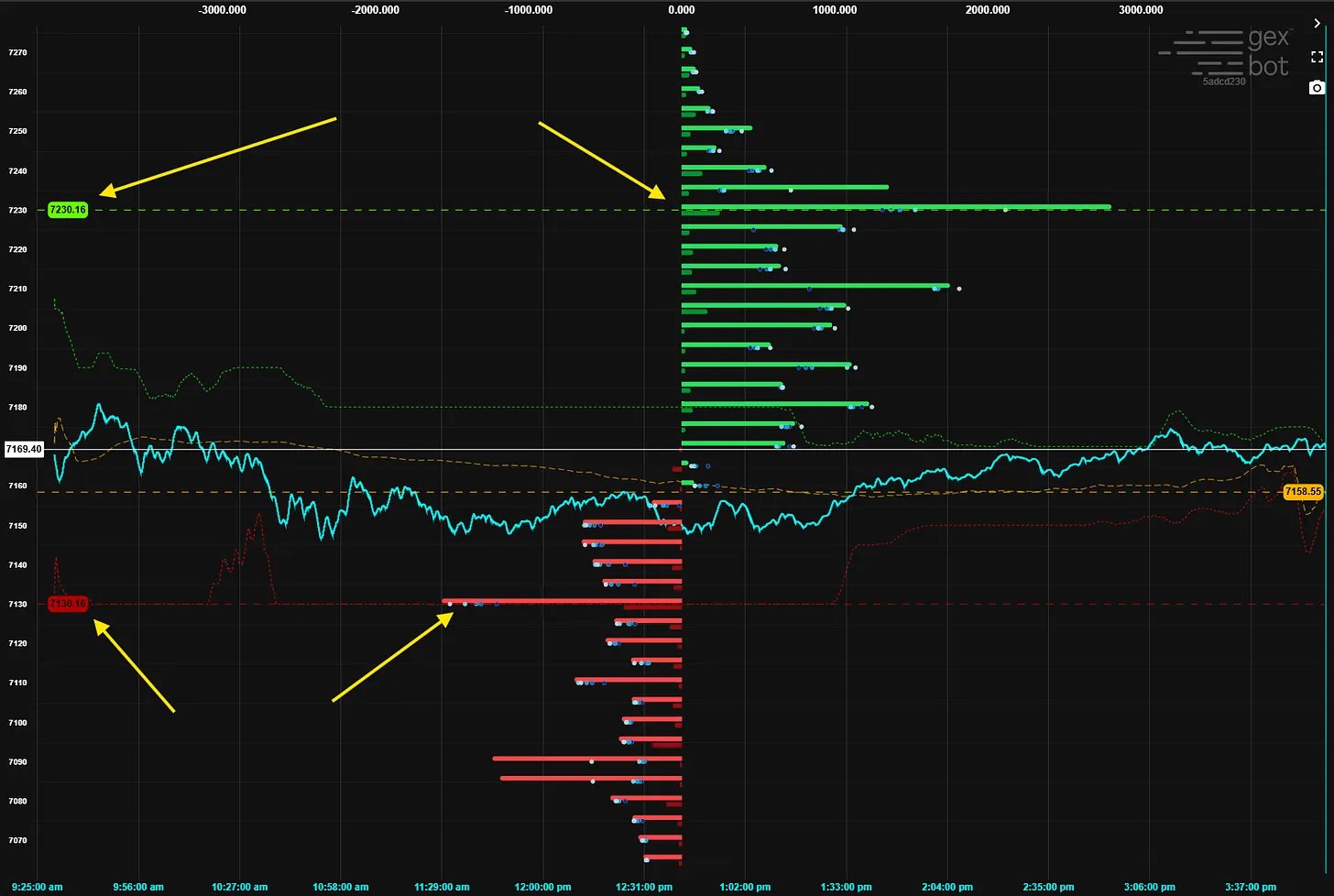This screenshot has height=896, width=1334.
Task: Click the white 7169.40 price label
Action: (x=24, y=449)
